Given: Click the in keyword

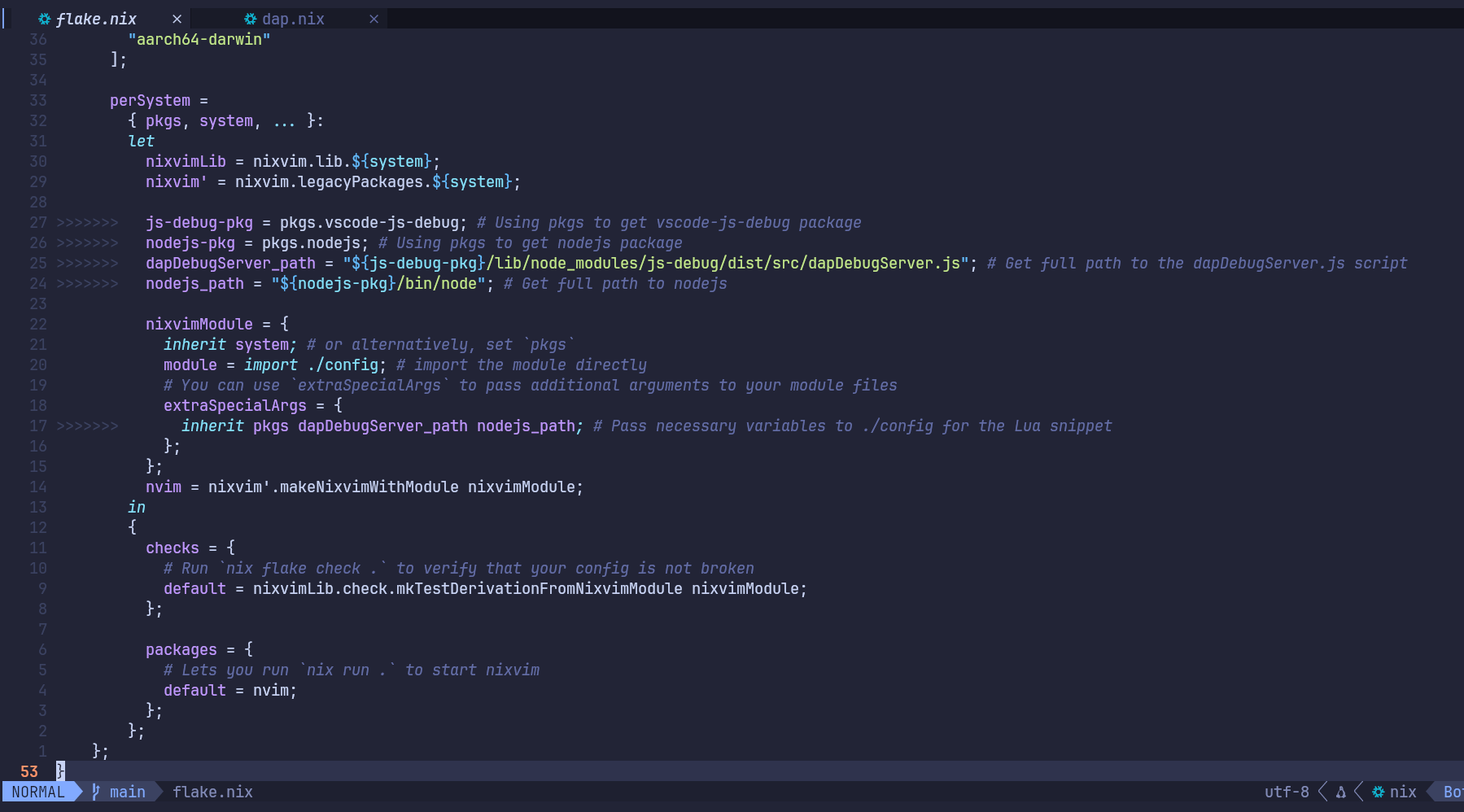Looking at the screenshot, I should (137, 507).
